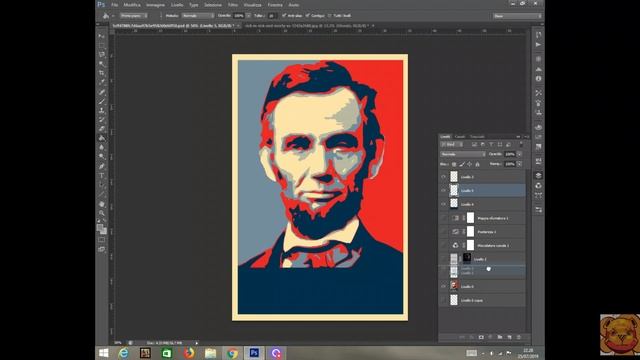
Task: Toggle the Anti-alias checkbox
Action: pyautogui.click(x=284, y=16)
